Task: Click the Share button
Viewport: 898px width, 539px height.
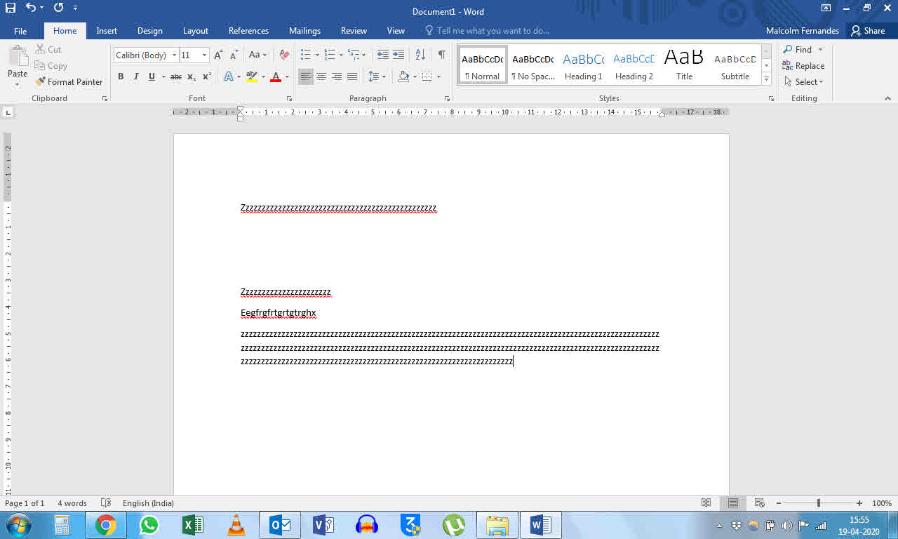Action: click(868, 31)
